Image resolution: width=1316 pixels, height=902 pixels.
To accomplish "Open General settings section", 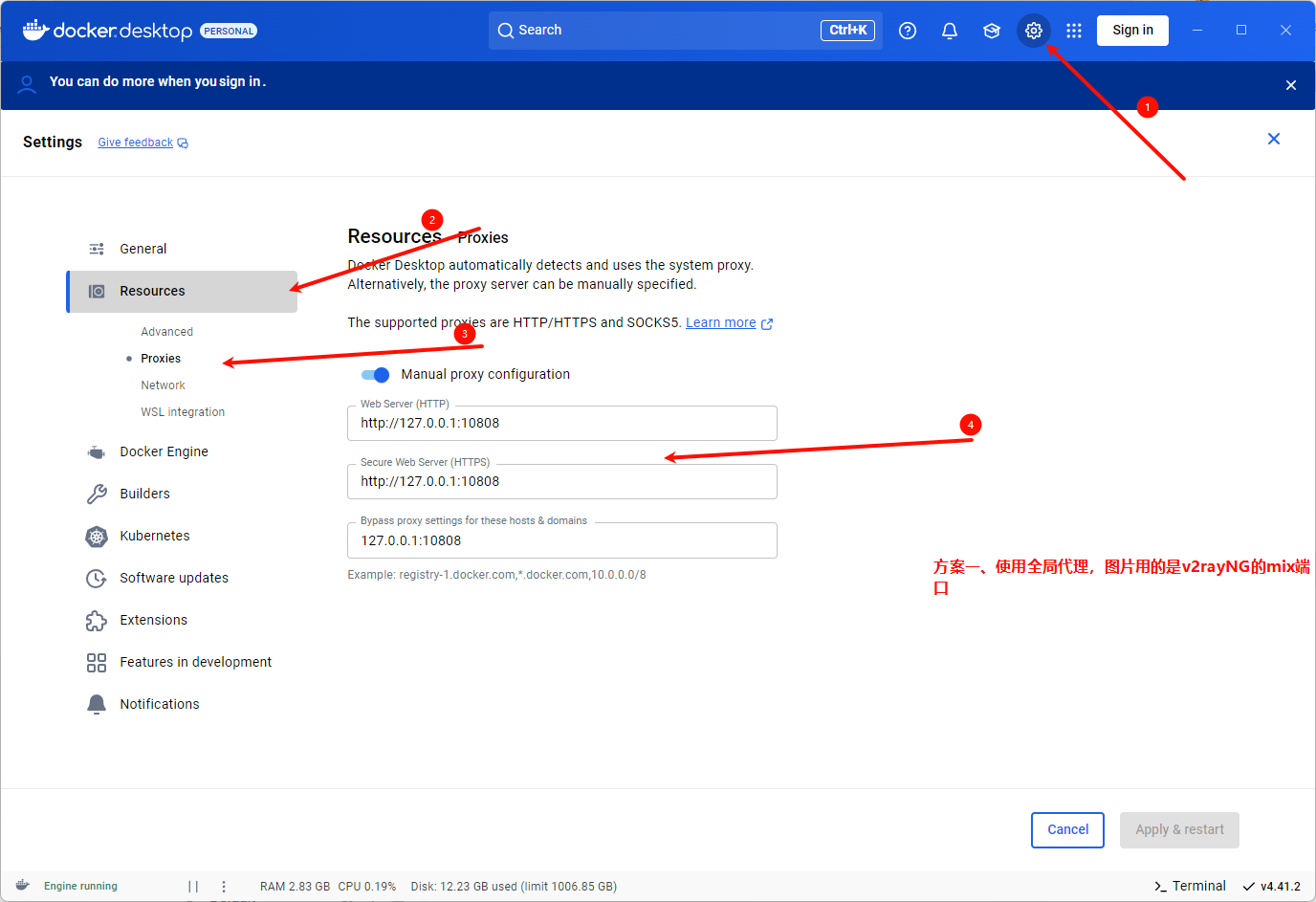I will point(182,249).
